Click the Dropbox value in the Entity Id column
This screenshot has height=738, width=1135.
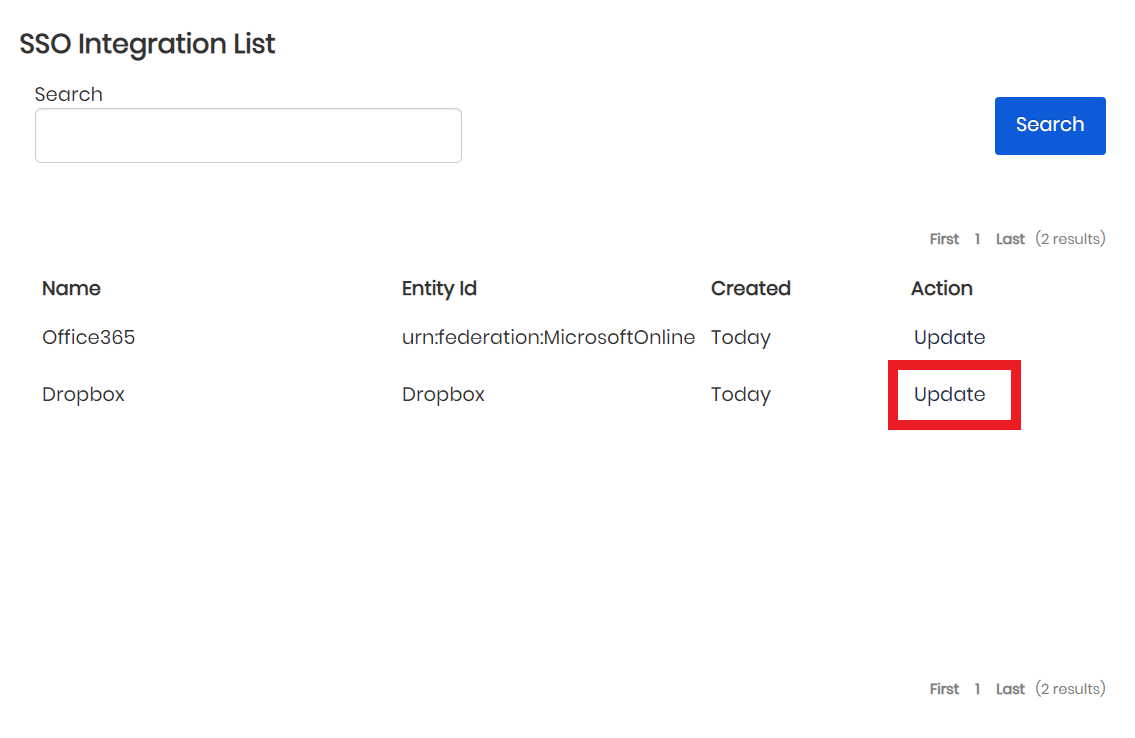(x=443, y=395)
